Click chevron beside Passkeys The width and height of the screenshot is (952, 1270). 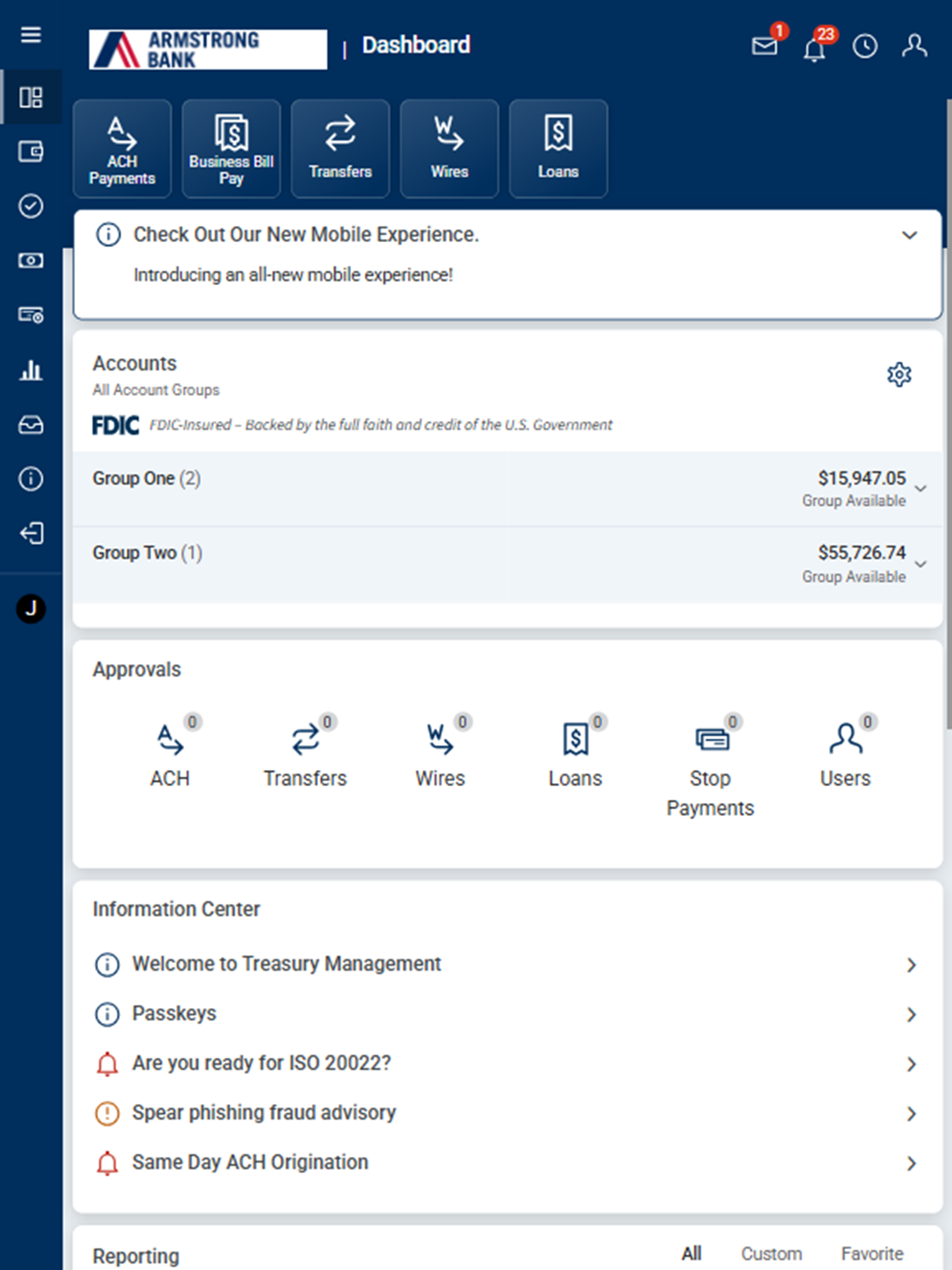pos(910,1014)
